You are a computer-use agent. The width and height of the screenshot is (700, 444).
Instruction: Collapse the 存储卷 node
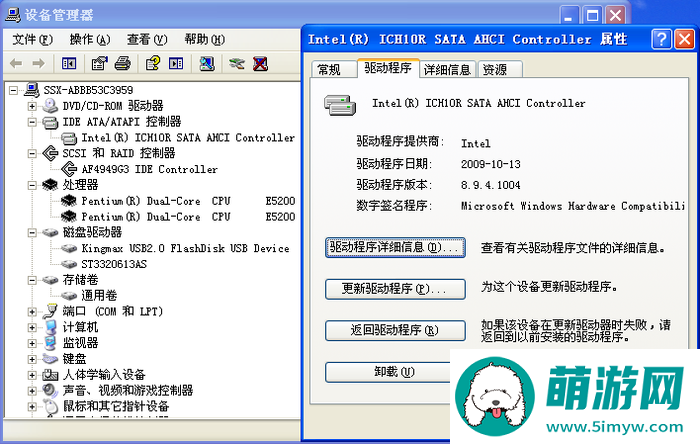(x=32, y=280)
